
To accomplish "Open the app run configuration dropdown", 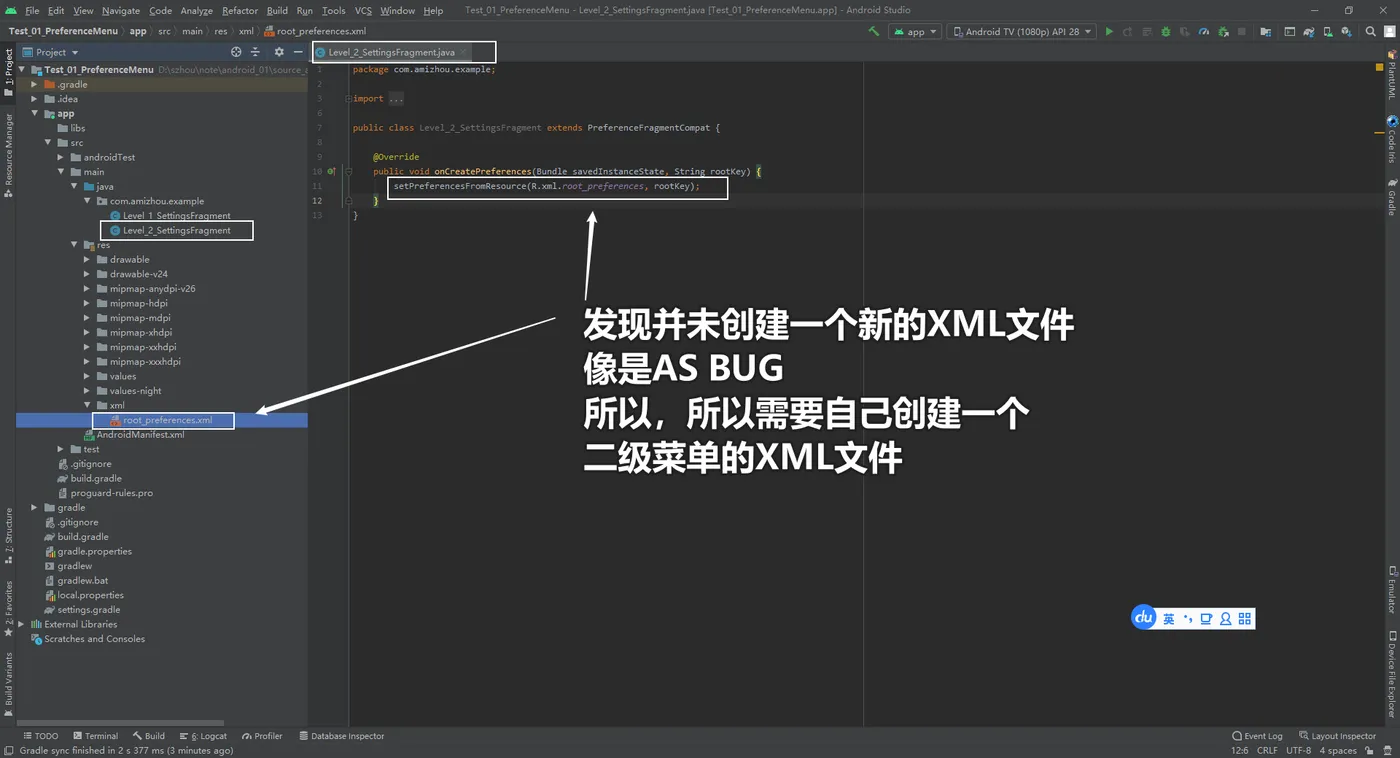I will pyautogui.click(x=916, y=32).
